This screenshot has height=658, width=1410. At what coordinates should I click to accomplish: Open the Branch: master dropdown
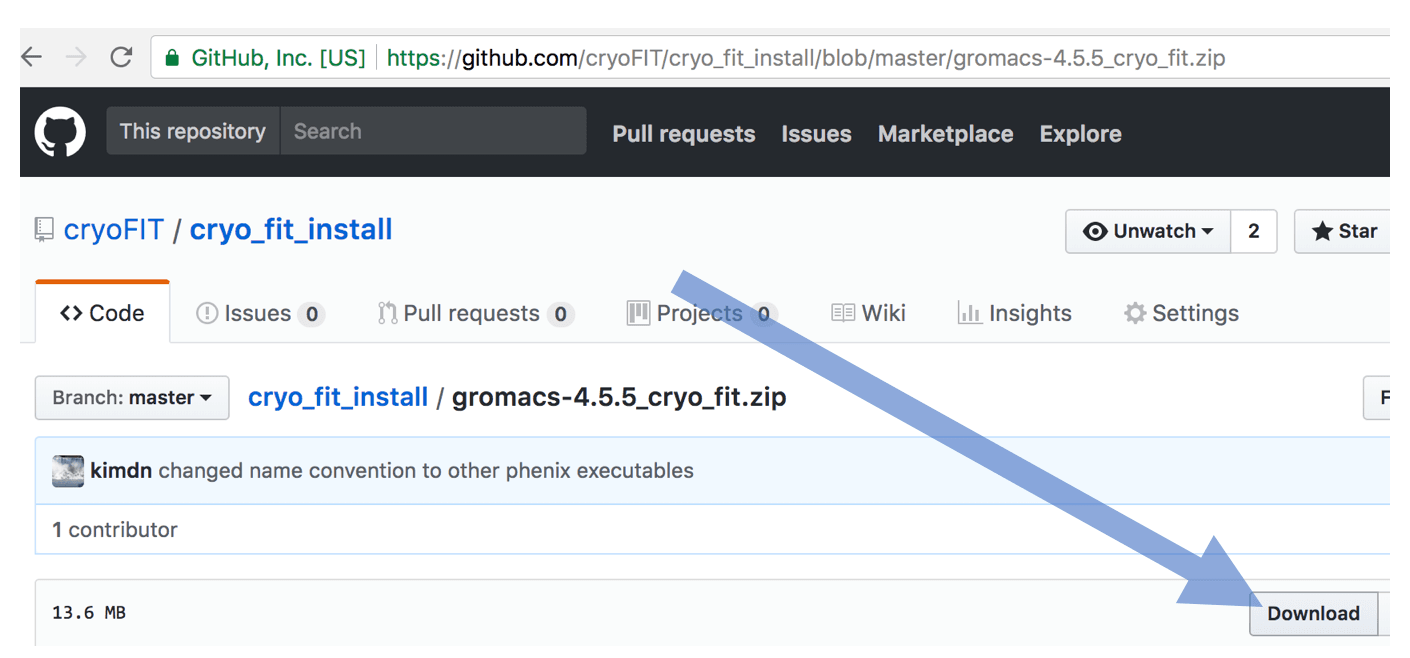coord(132,397)
